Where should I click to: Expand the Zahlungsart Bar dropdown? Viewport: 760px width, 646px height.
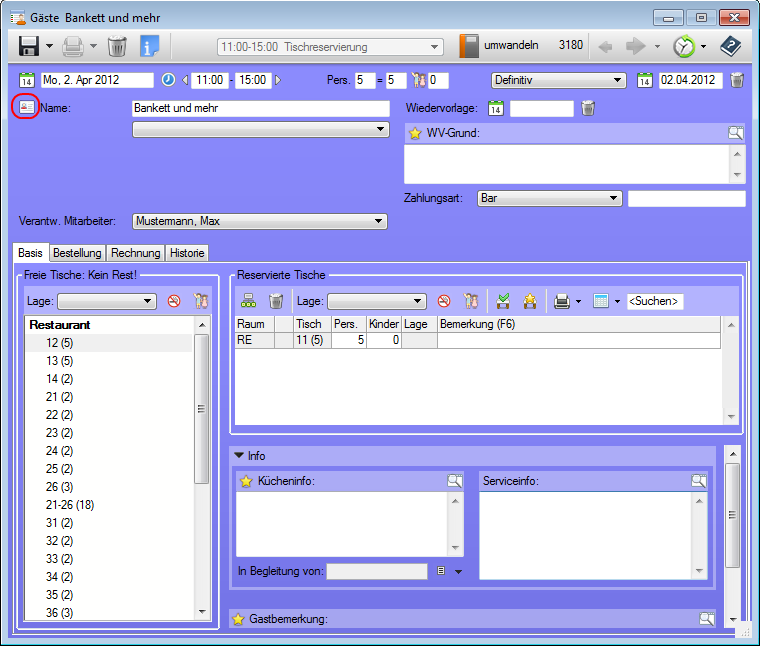[550, 199]
